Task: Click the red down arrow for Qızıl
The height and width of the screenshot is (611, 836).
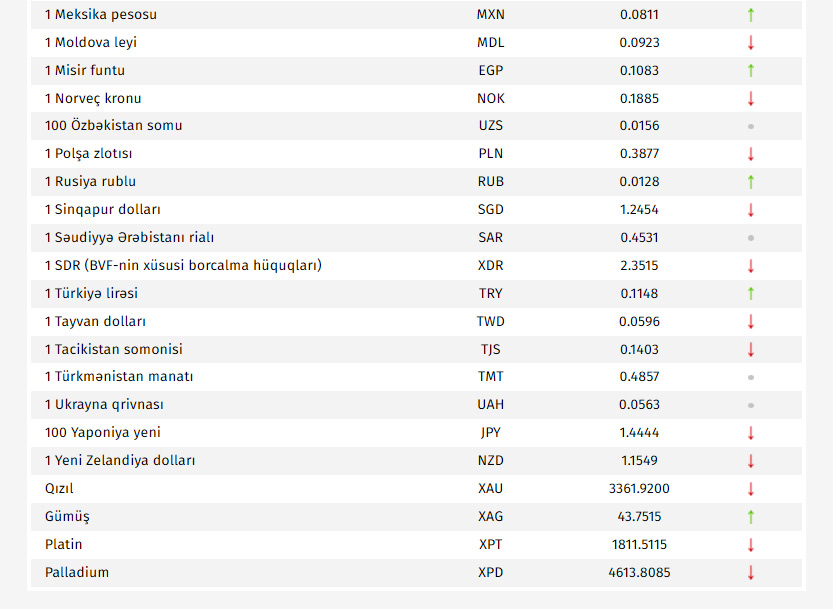Action: 750,489
